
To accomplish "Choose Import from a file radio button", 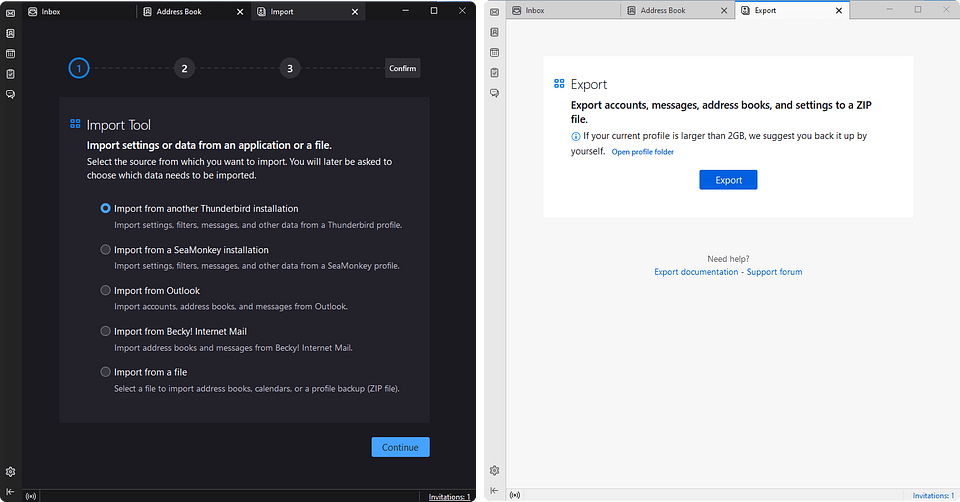I will click(x=106, y=372).
